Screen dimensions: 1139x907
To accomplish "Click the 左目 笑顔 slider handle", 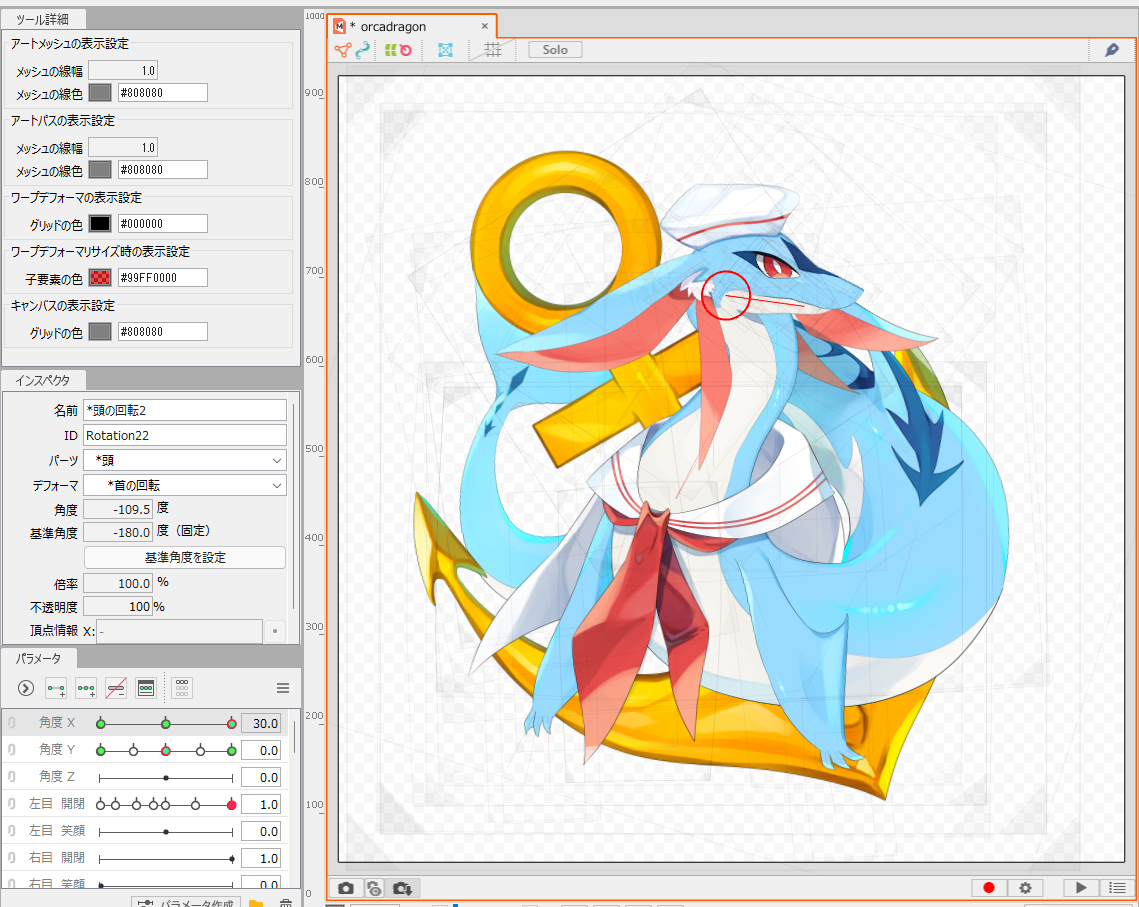I will 166,831.
